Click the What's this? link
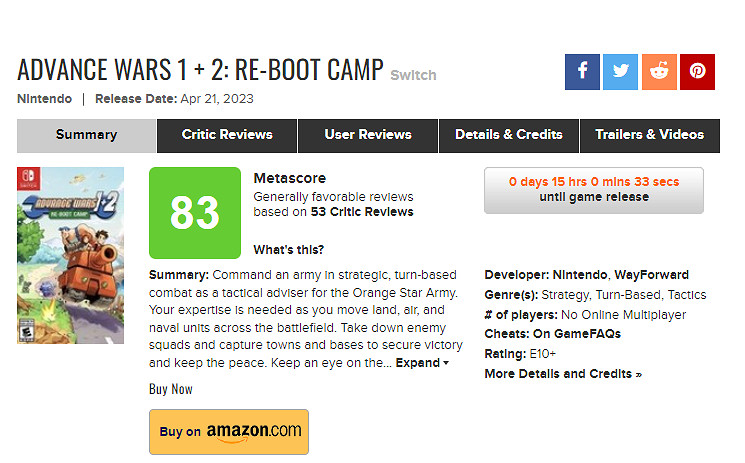 pos(289,249)
